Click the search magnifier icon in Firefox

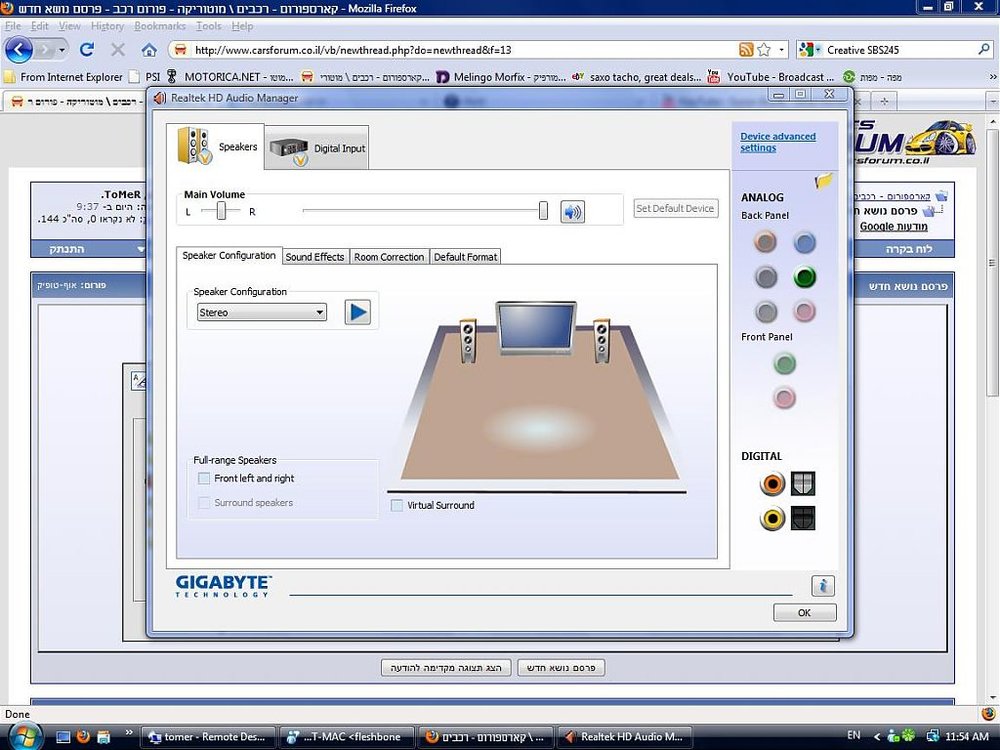[984, 49]
